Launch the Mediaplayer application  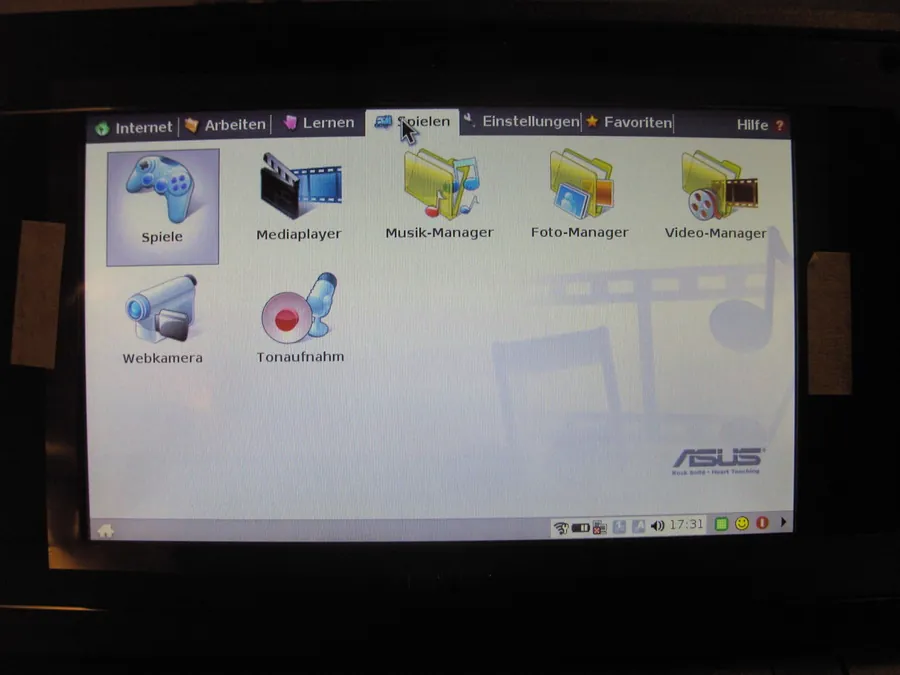[300, 196]
